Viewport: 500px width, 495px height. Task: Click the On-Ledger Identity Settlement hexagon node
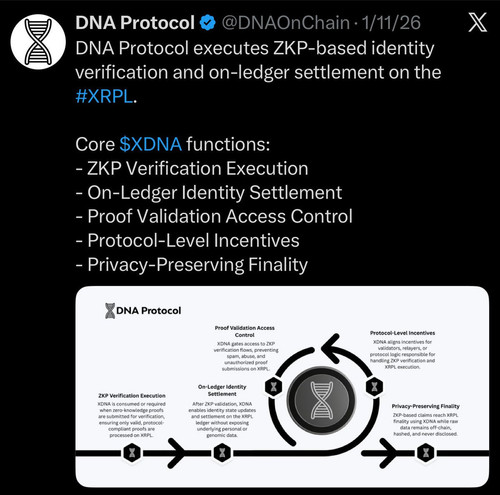point(222,453)
